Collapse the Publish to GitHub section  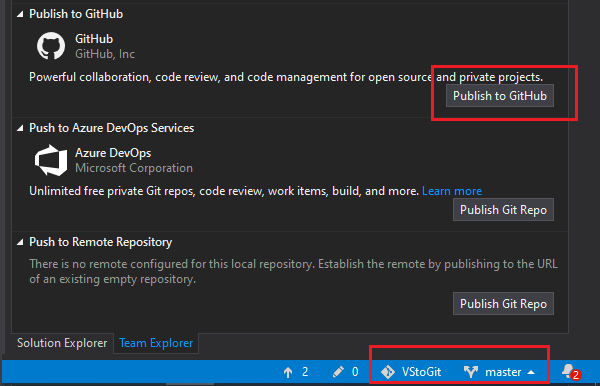point(20,15)
